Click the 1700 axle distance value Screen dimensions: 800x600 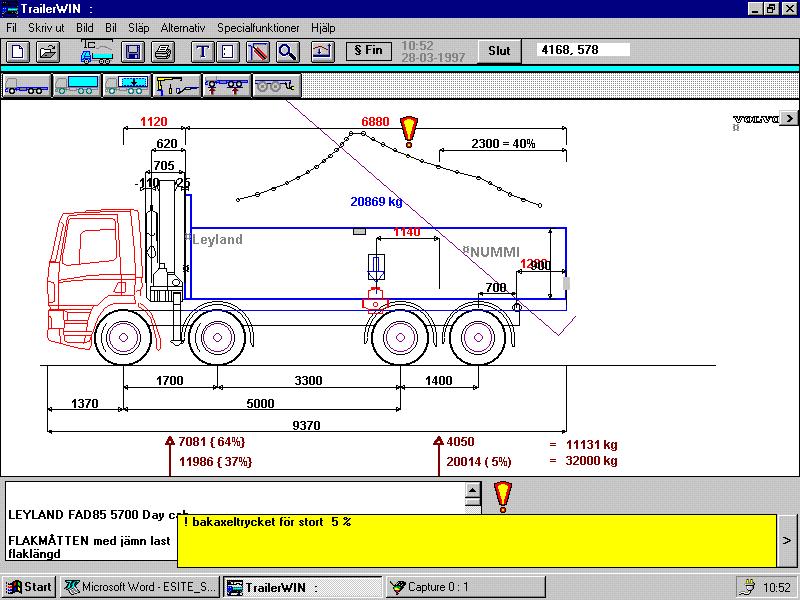pos(169,381)
